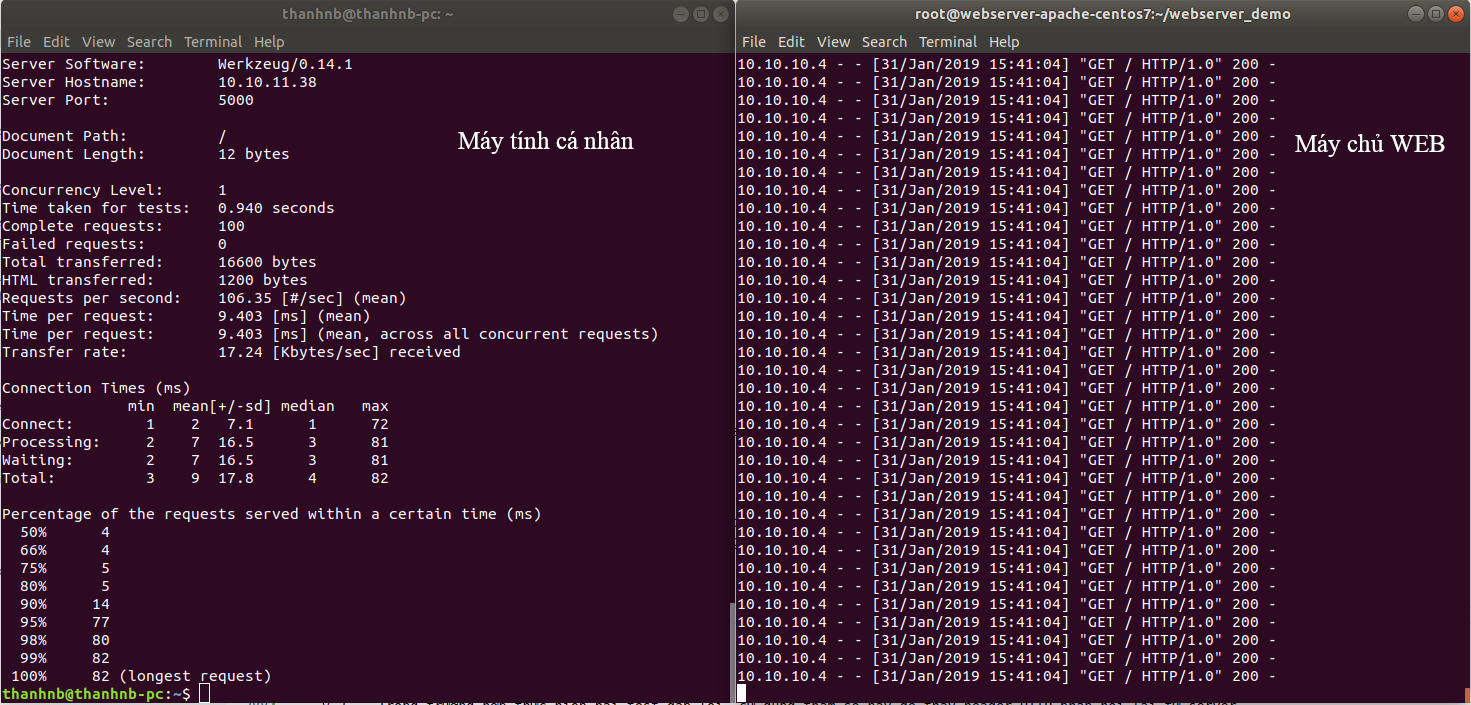Minimize the webserver-apache-centos7 terminal
This screenshot has height=705, width=1471.
[x=1416, y=14]
